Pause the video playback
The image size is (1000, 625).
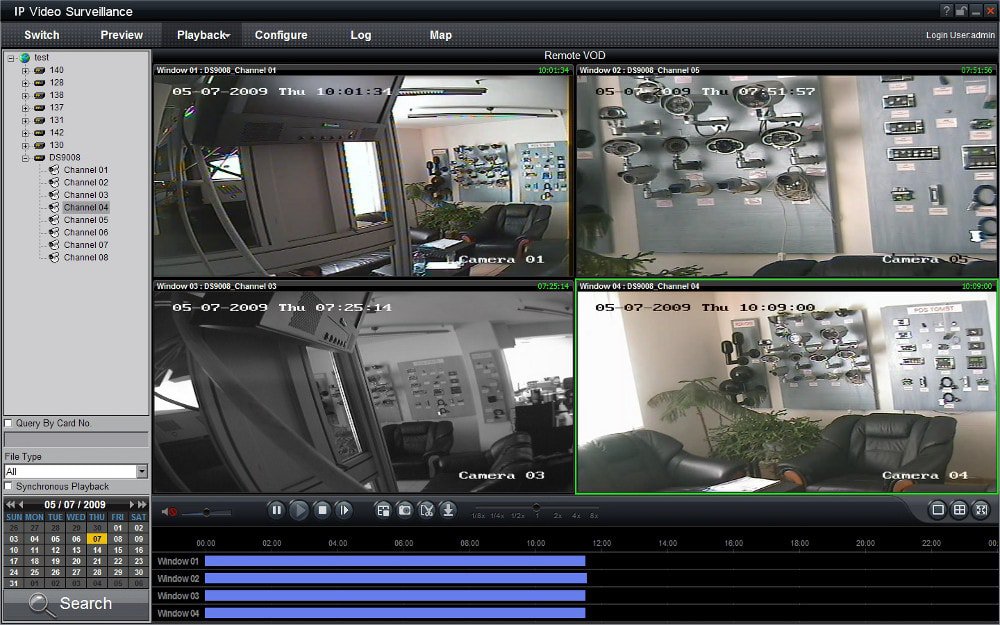coord(276,510)
